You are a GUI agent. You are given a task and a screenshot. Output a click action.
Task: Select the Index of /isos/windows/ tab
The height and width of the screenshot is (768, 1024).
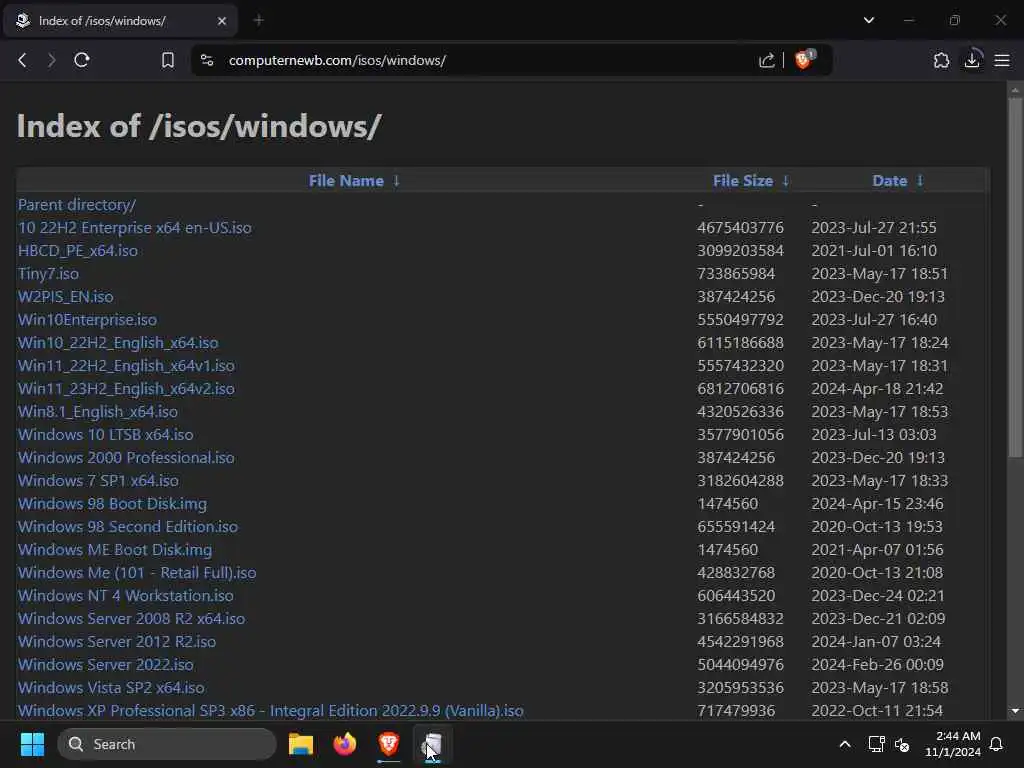pos(120,21)
